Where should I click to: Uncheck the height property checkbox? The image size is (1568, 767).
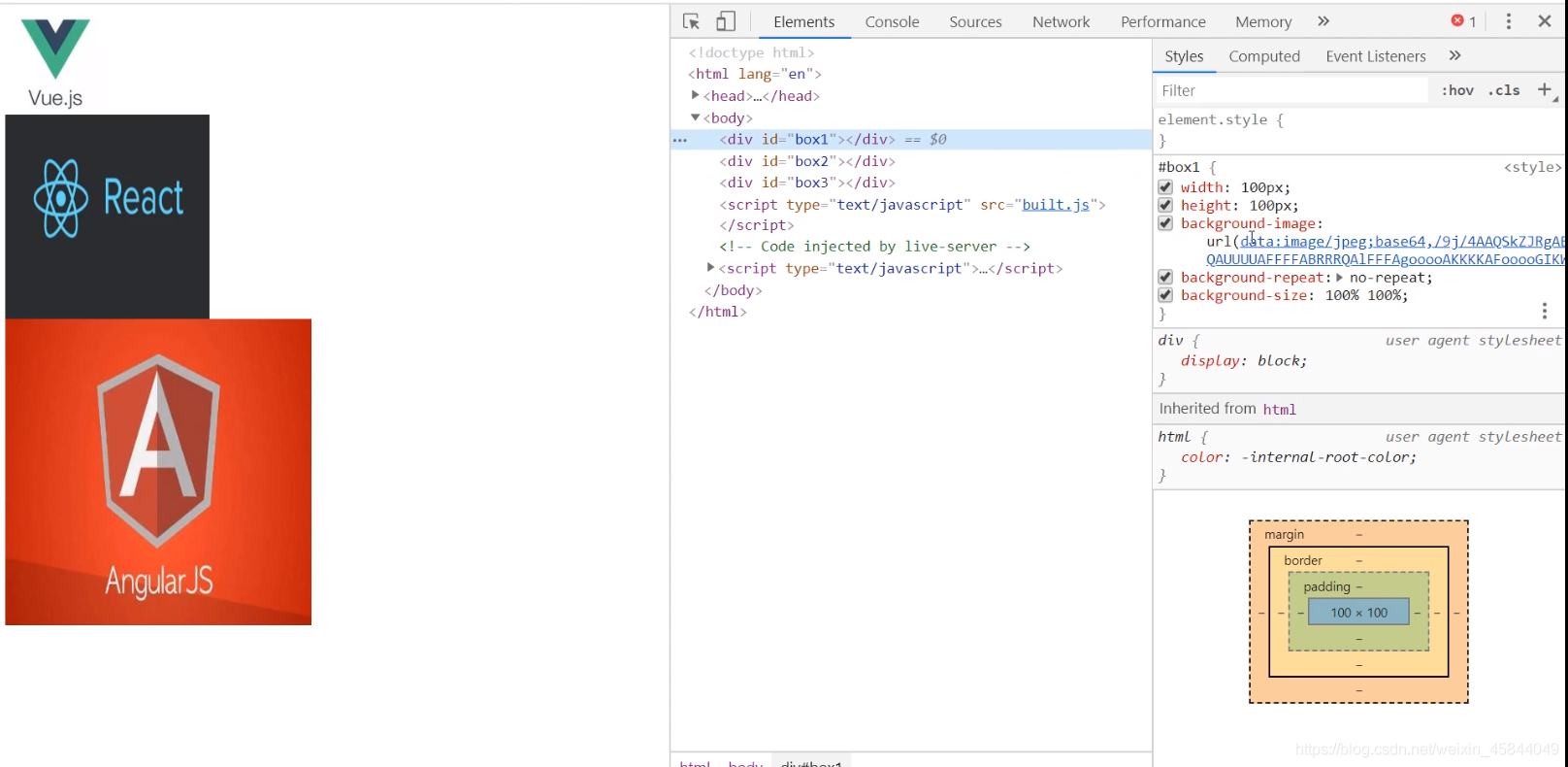(x=1165, y=205)
